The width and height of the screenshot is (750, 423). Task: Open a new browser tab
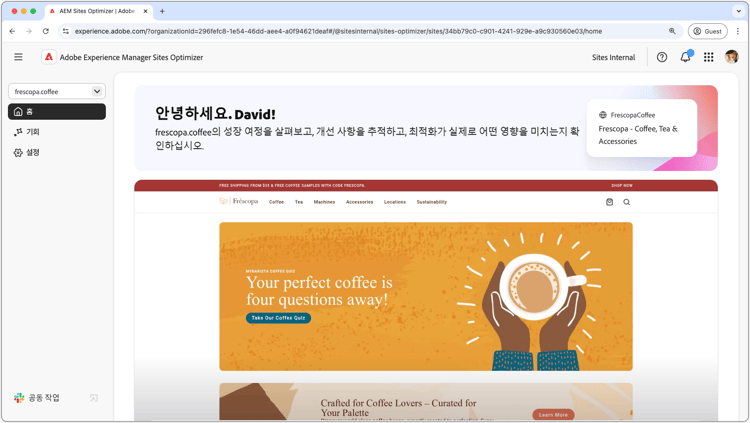click(162, 11)
